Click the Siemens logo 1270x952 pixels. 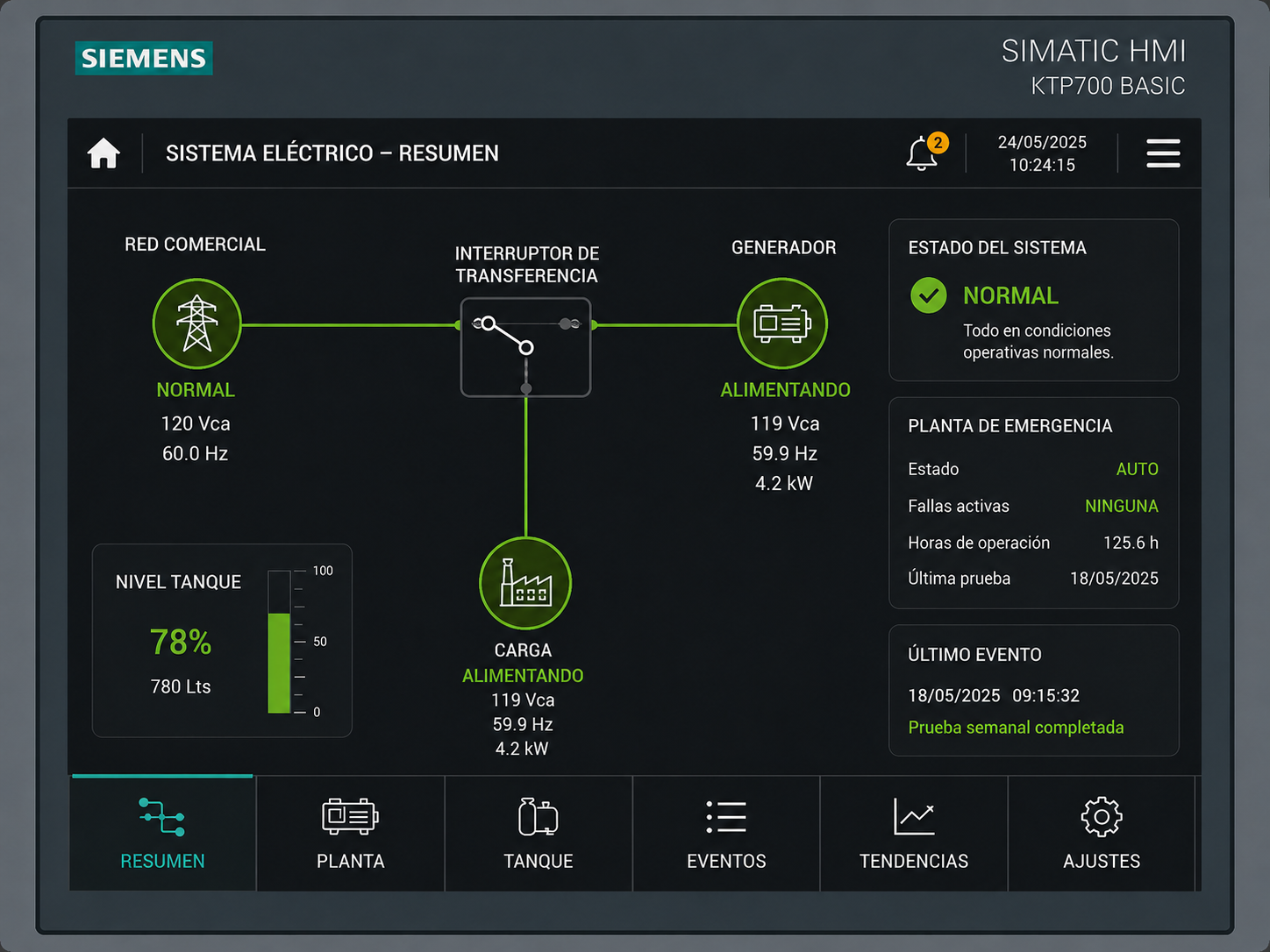click(x=144, y=58)
